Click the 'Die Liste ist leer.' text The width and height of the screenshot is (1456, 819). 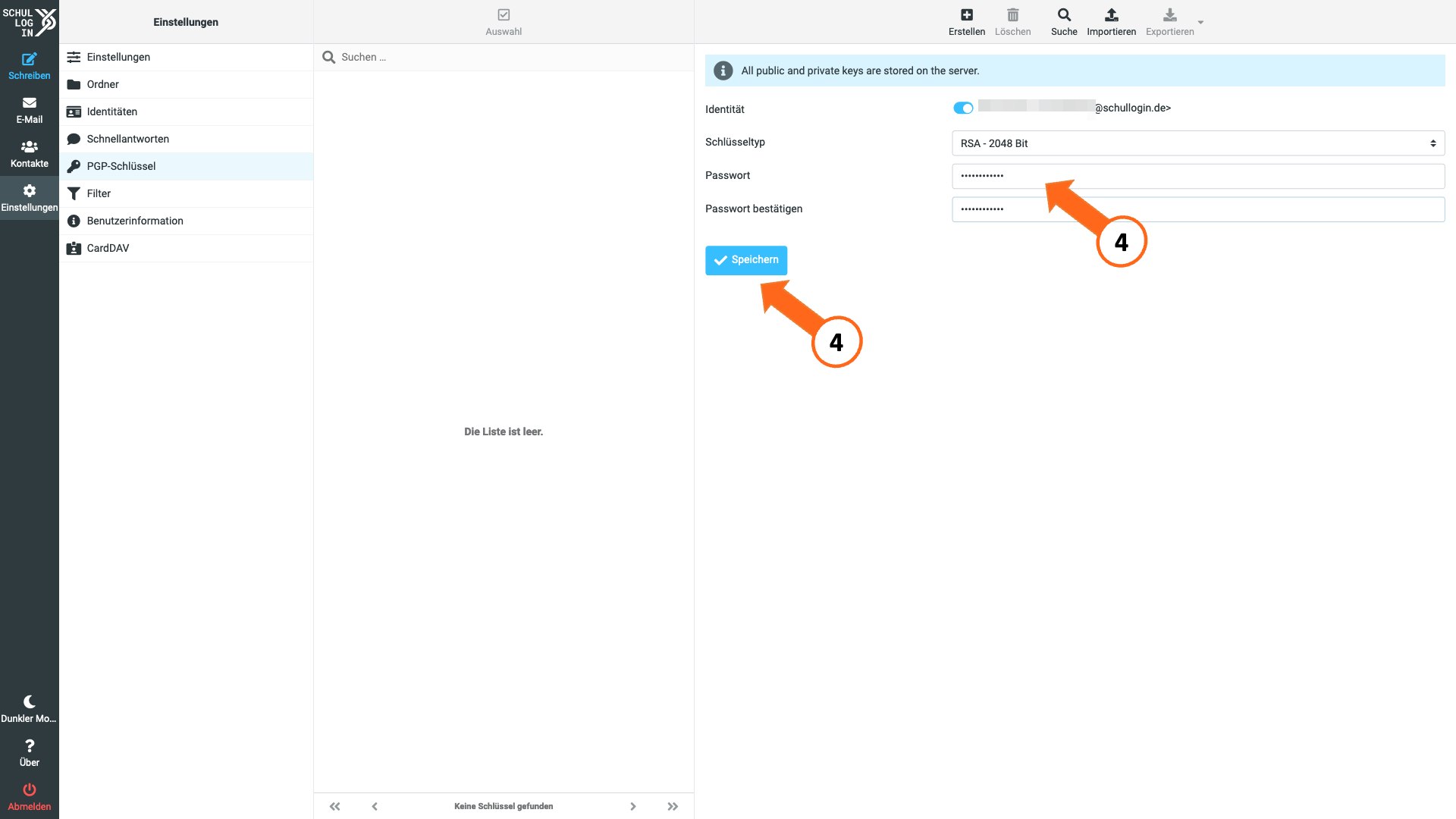pyautogui.click(x=504, y=431)
